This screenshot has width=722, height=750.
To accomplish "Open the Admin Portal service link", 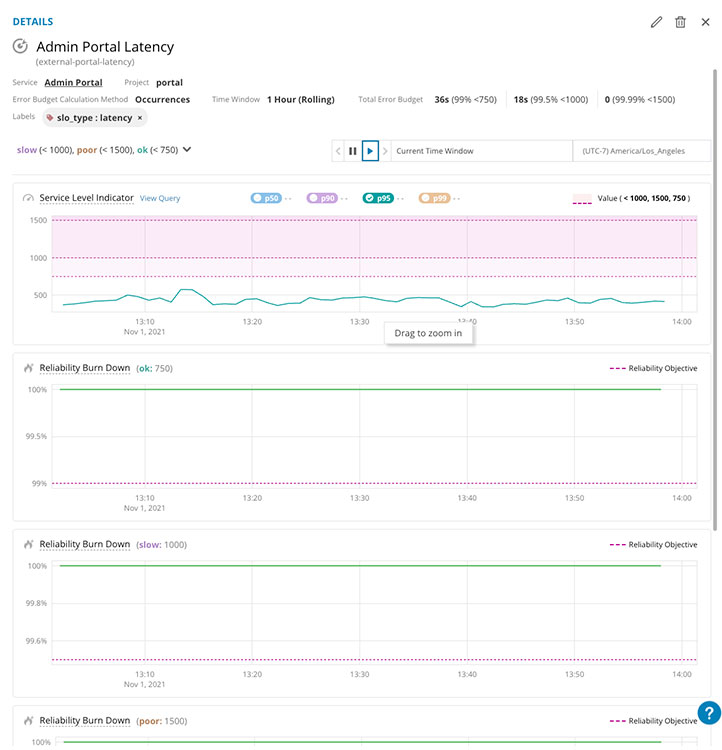I will (x=73, y=82).
